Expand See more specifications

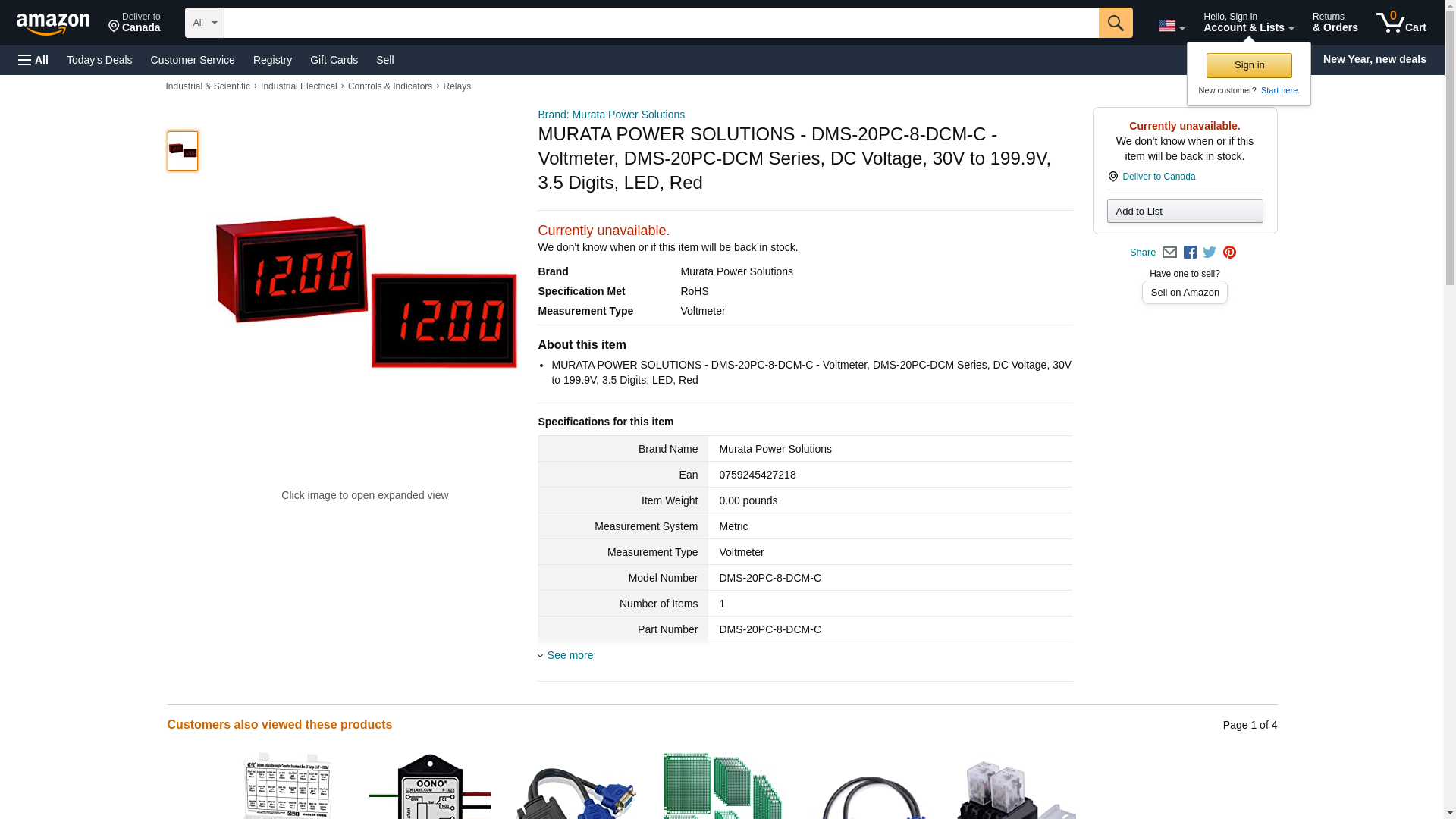coord(570,655)
